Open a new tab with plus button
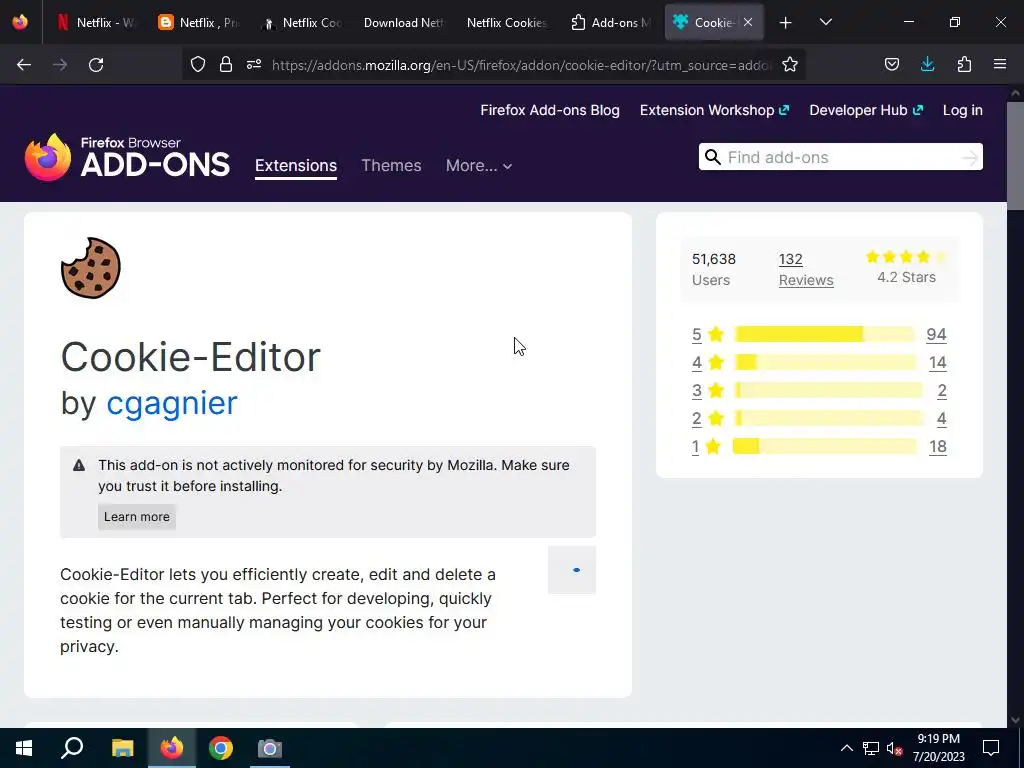This screenshot has height=768, width=1024. coord(786,23)
